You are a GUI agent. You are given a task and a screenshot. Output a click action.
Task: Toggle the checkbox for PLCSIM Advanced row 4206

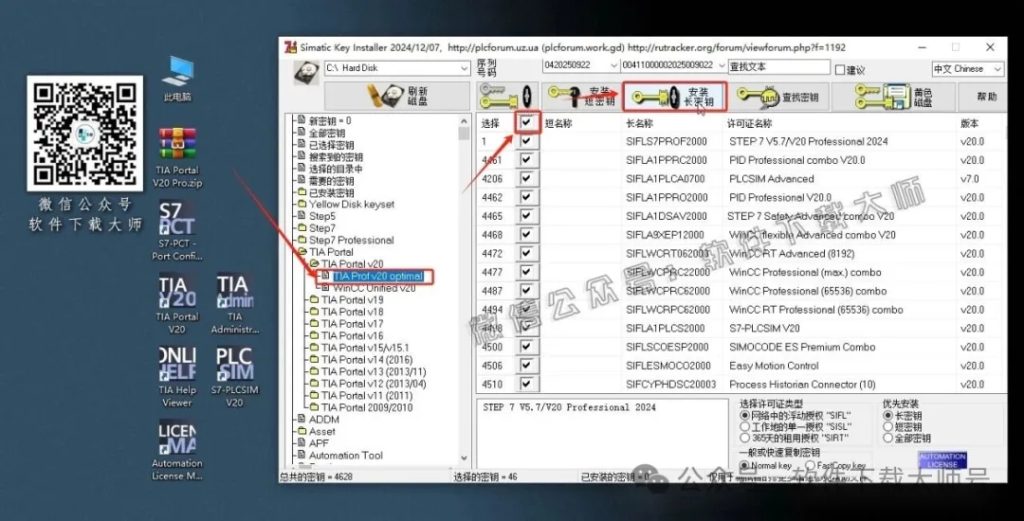coord(526,178)
